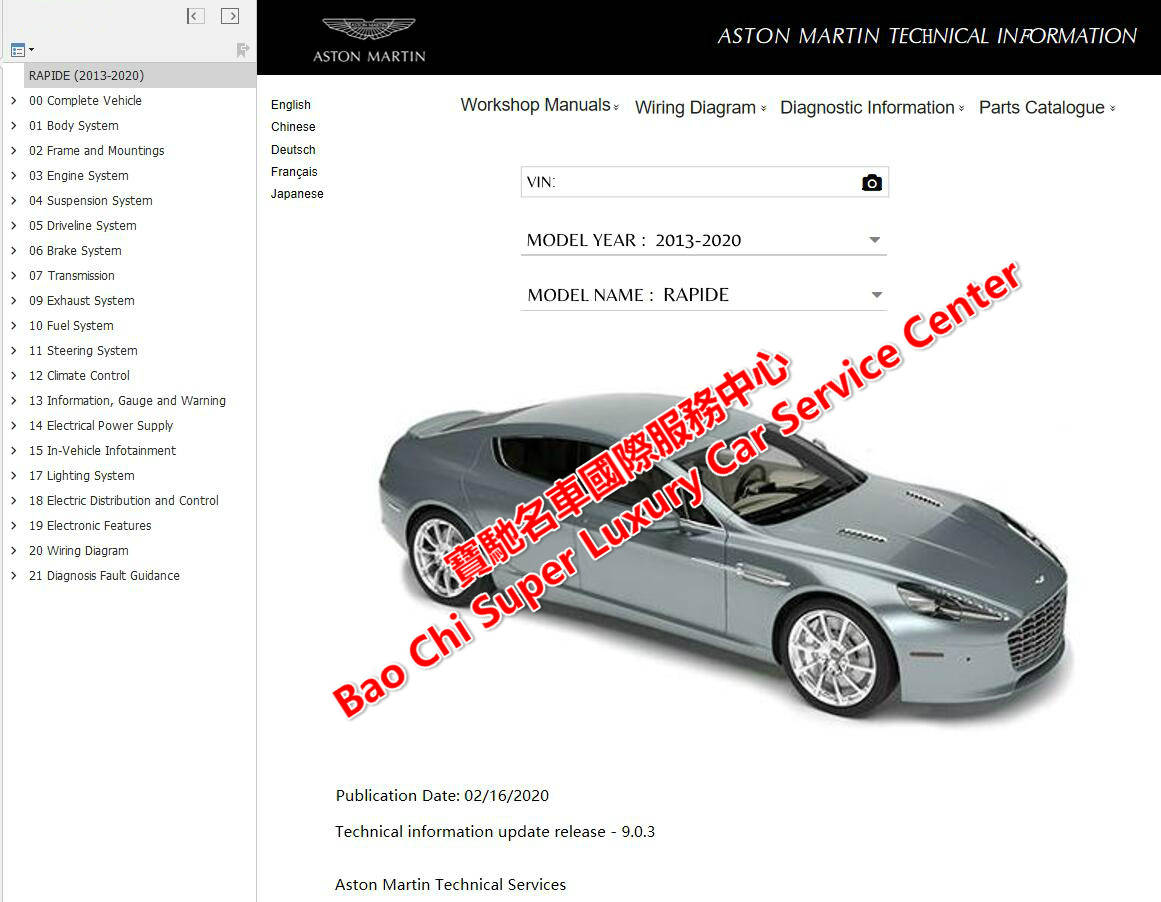Open 04 Suspension System entry
The height and width of the screenshot is (902, 1161).
pyautogui.click(x=90, y=201)
